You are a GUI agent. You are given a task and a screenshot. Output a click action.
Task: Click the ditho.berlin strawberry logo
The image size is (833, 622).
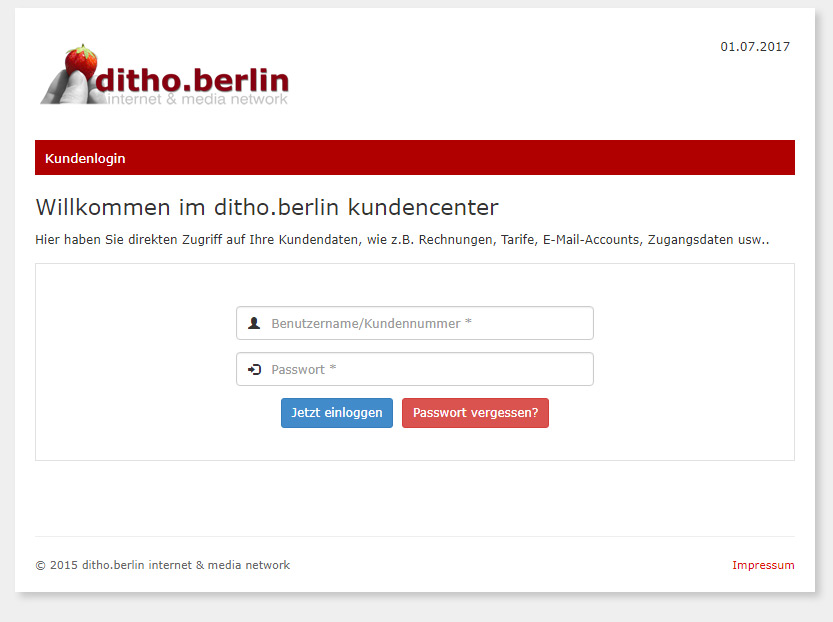pyautogui.click(x=165, y=75)
